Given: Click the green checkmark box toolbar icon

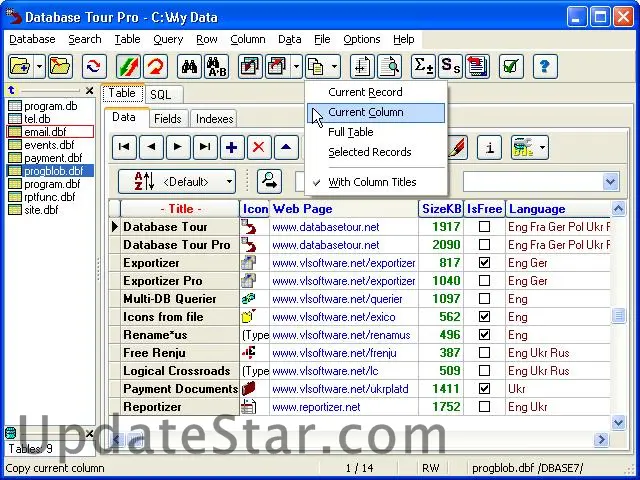Looking at the screenshot, I should click(x=511, y=66).
